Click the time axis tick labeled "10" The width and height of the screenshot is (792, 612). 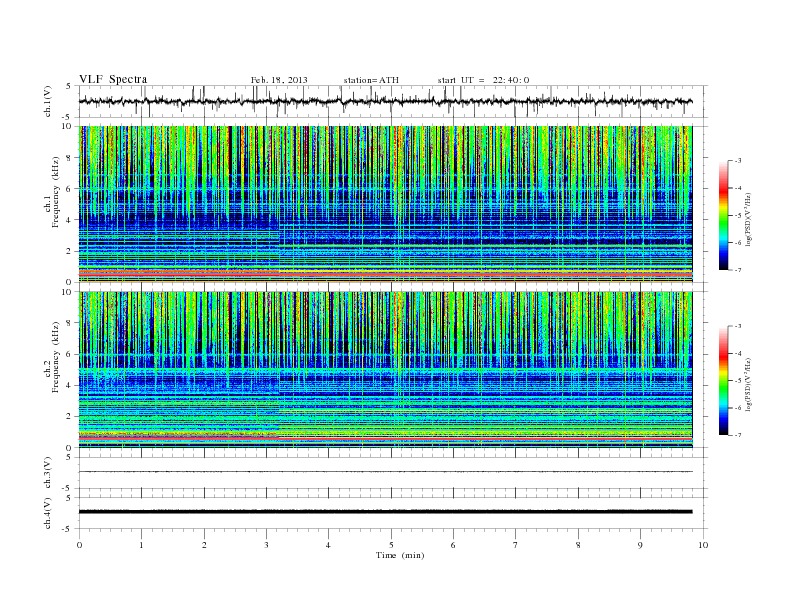(703, 545)
